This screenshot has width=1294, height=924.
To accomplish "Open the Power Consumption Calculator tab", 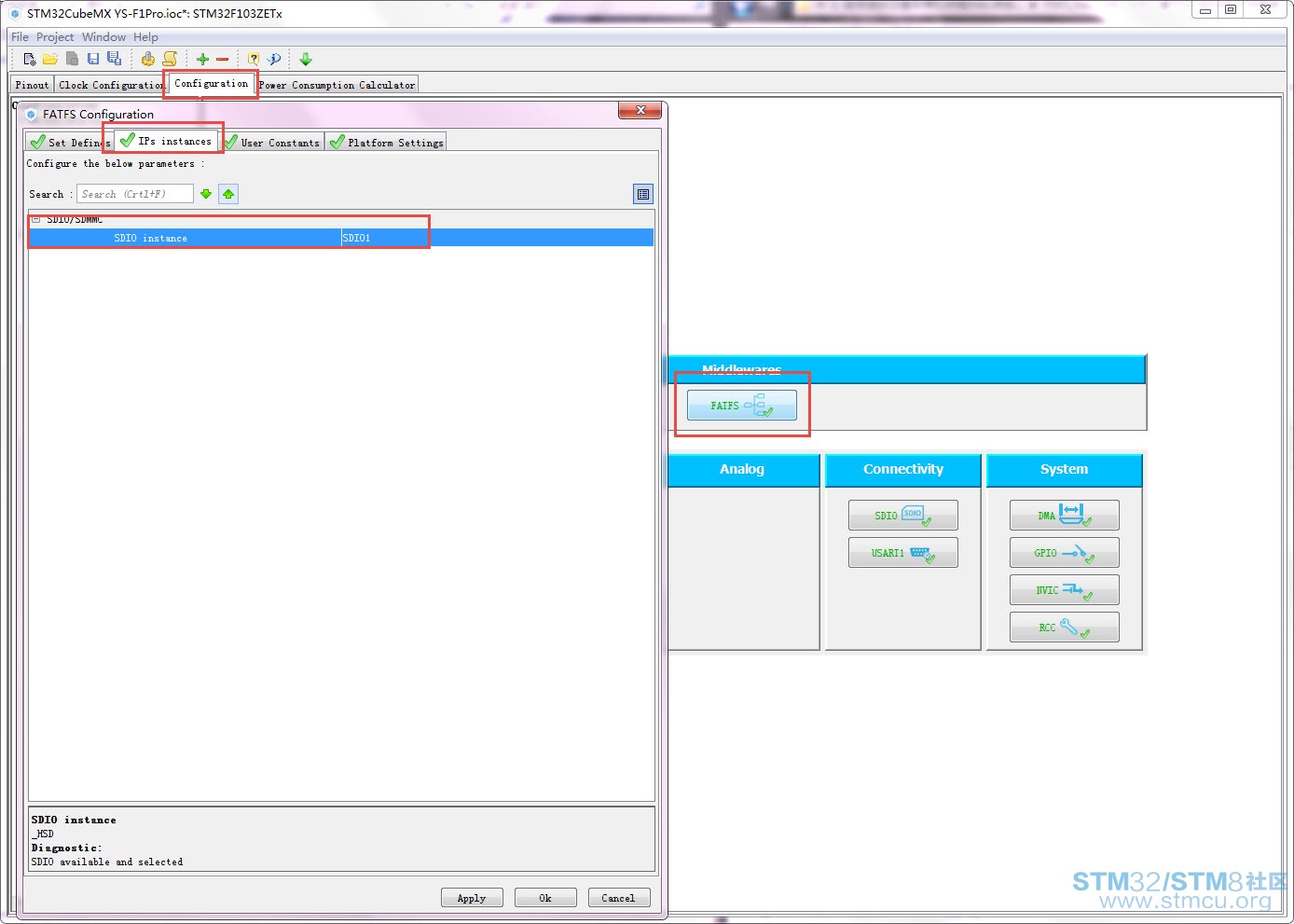I will point(337,85).
